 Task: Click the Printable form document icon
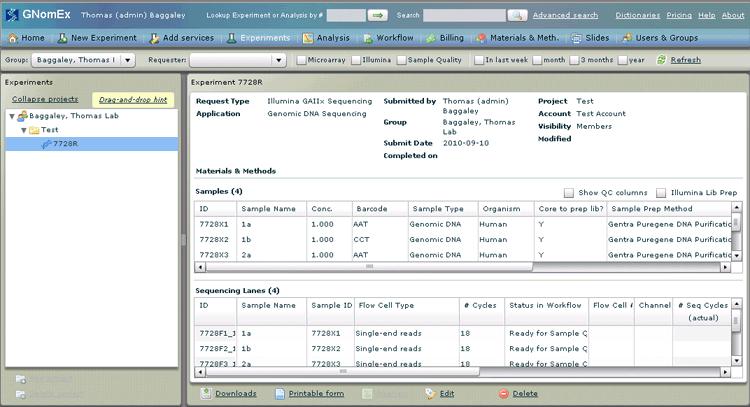[280, 394]
